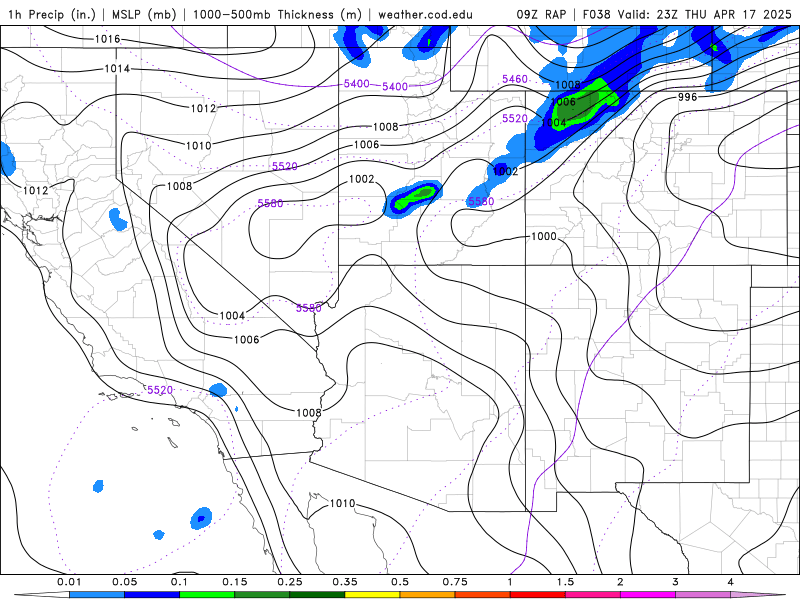
Task: Click the light blue 0.01 legend swatch
Action: [x=97, y=595]
